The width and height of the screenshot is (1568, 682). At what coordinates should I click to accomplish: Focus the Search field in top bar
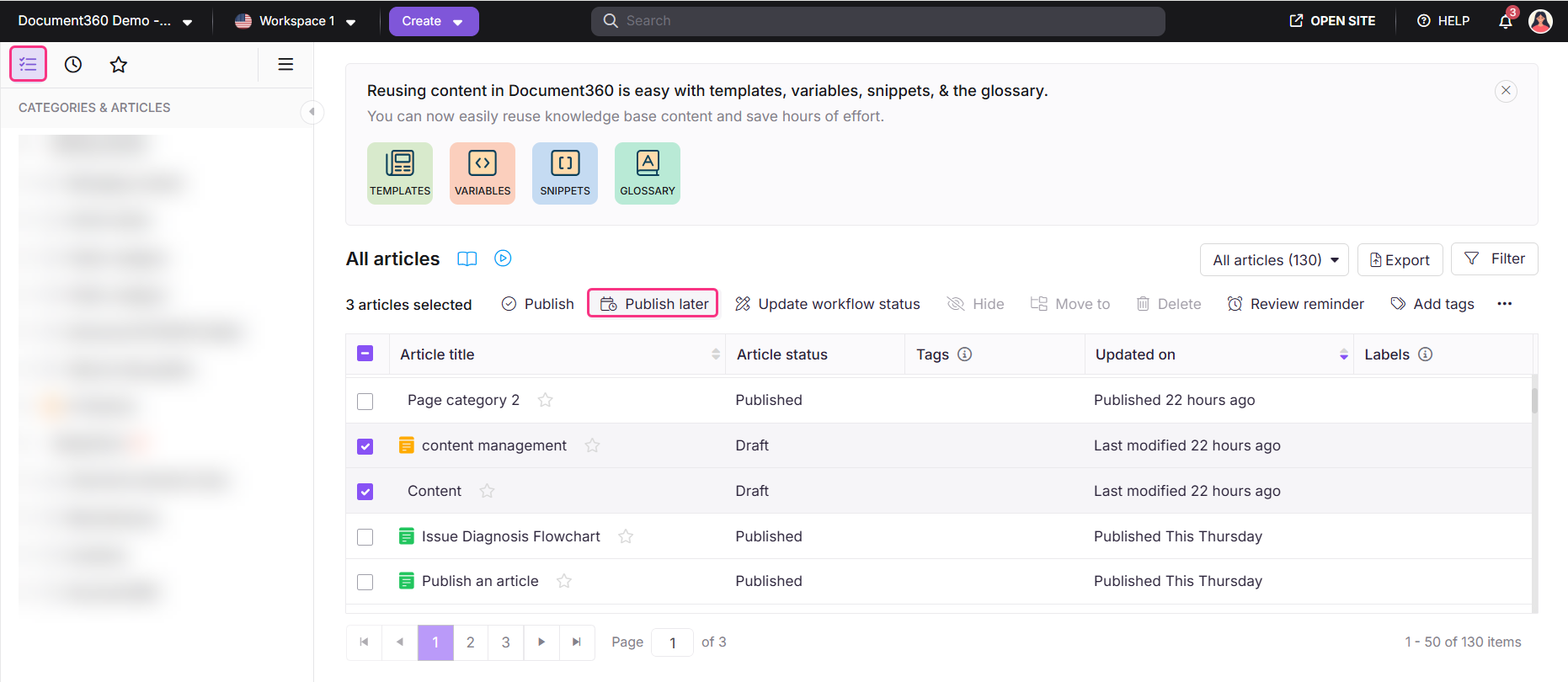pyautogui.click(x=878, y=21)
